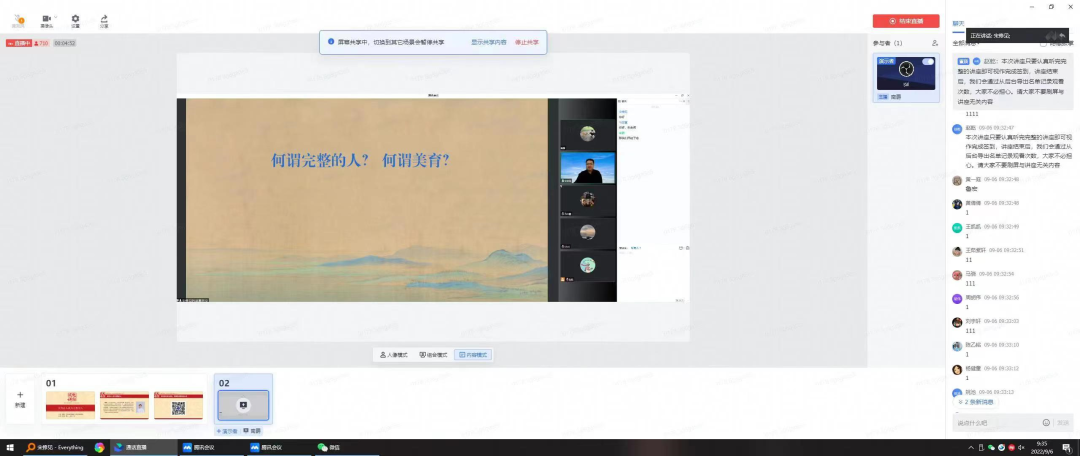Open 微信 WeChat from the Windows taskbar
This screenshot has height=456, width=1080.
pos(323,447)
